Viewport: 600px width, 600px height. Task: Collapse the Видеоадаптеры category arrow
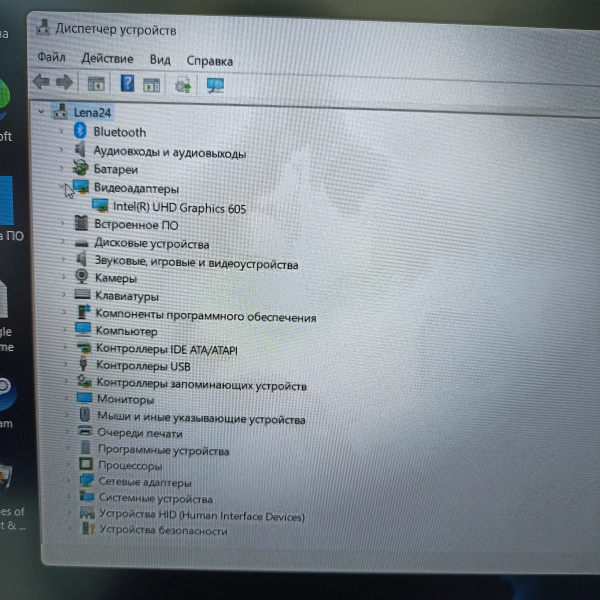click(x=62, y=187)
